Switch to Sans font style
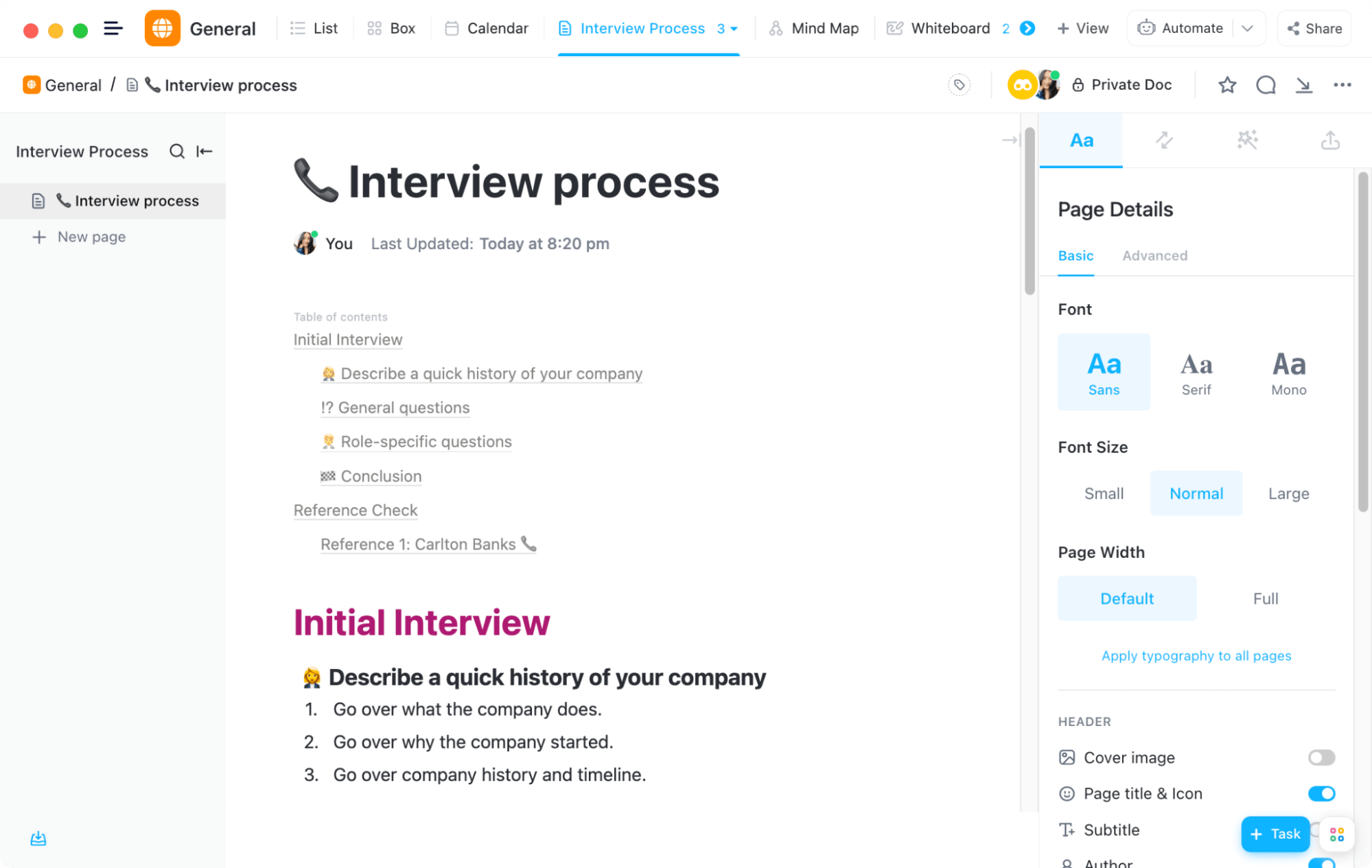Viewport: 1372px width, 868px height. [1104, 371]
